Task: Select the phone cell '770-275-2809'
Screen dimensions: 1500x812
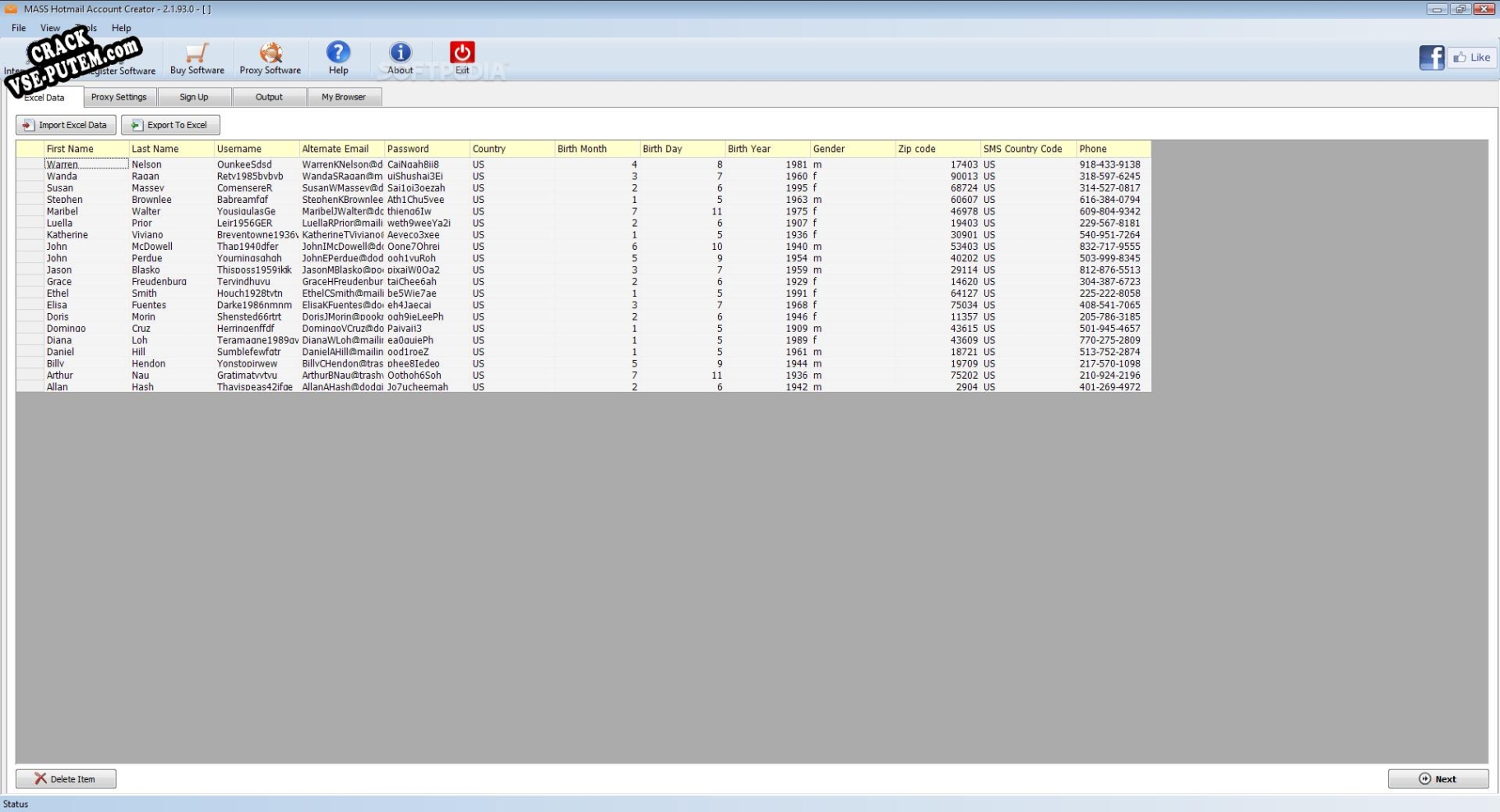Action: pos(1113,340)
